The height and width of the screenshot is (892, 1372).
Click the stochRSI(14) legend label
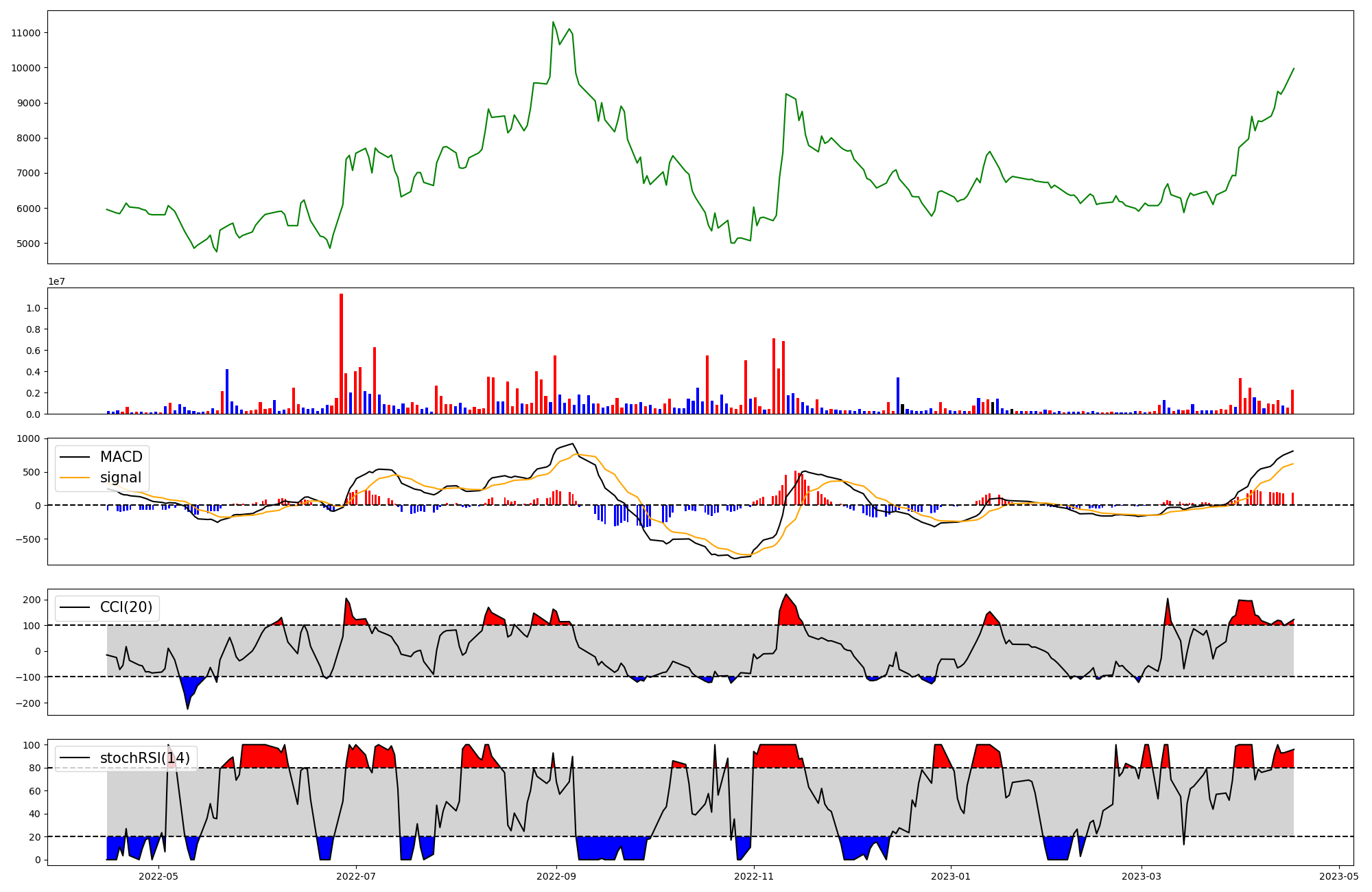tap(145, 758)
